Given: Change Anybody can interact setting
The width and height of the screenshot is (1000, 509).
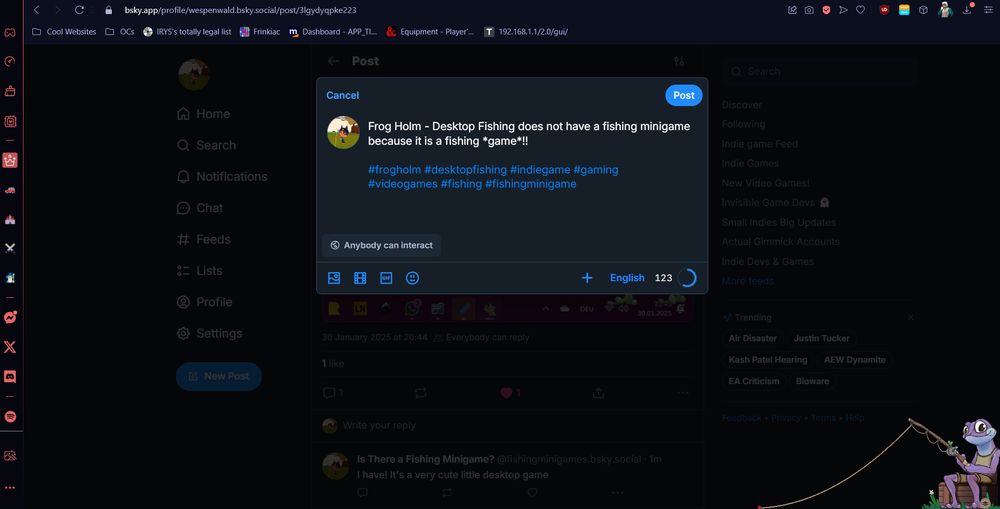Looking at the screenshot, I should 381,245.
